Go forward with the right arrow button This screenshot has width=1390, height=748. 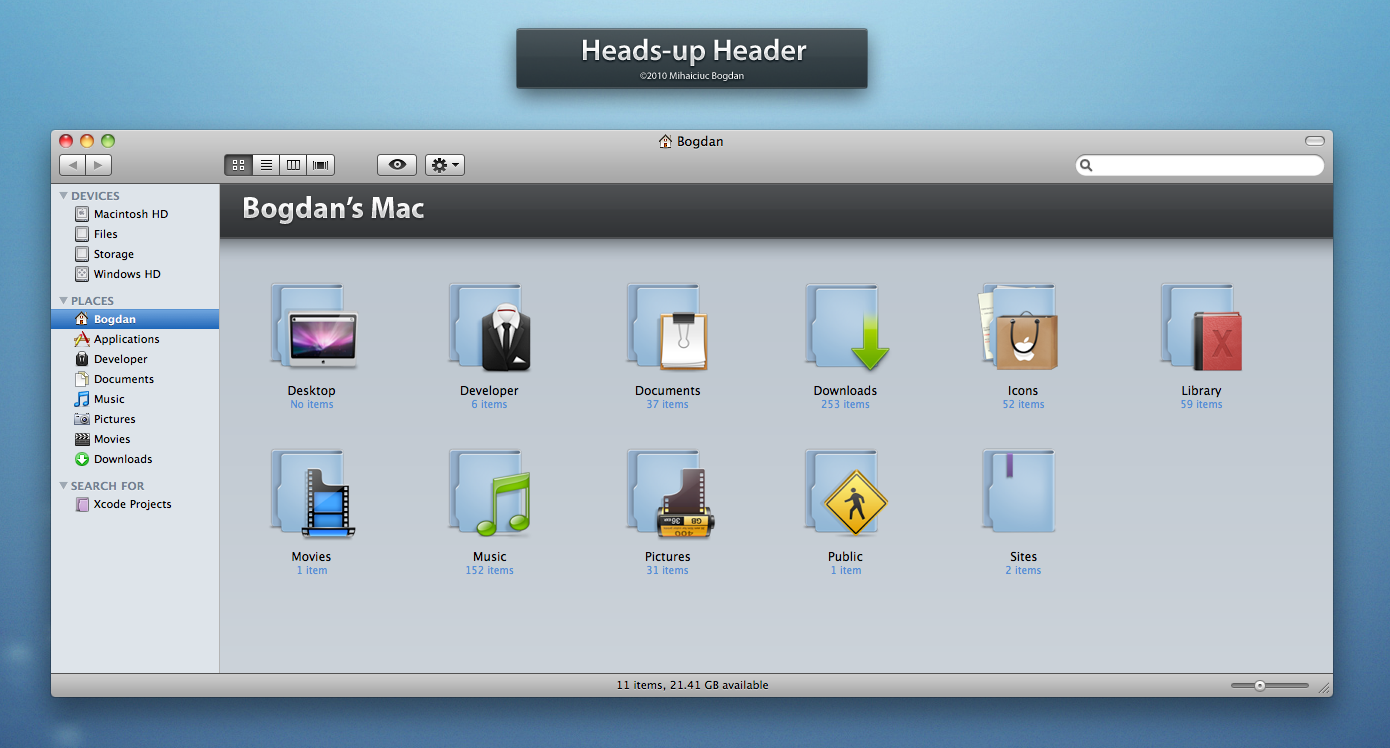(99, 165)
